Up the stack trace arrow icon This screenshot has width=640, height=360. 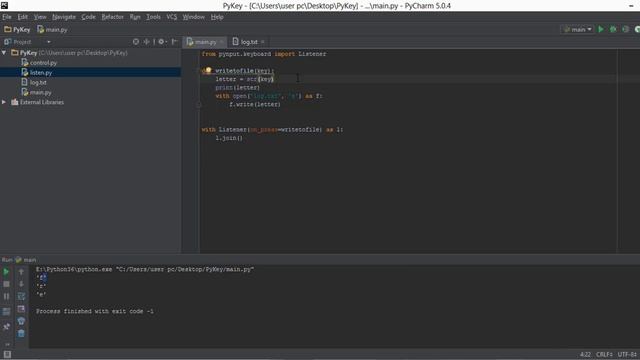click(21, 272)
